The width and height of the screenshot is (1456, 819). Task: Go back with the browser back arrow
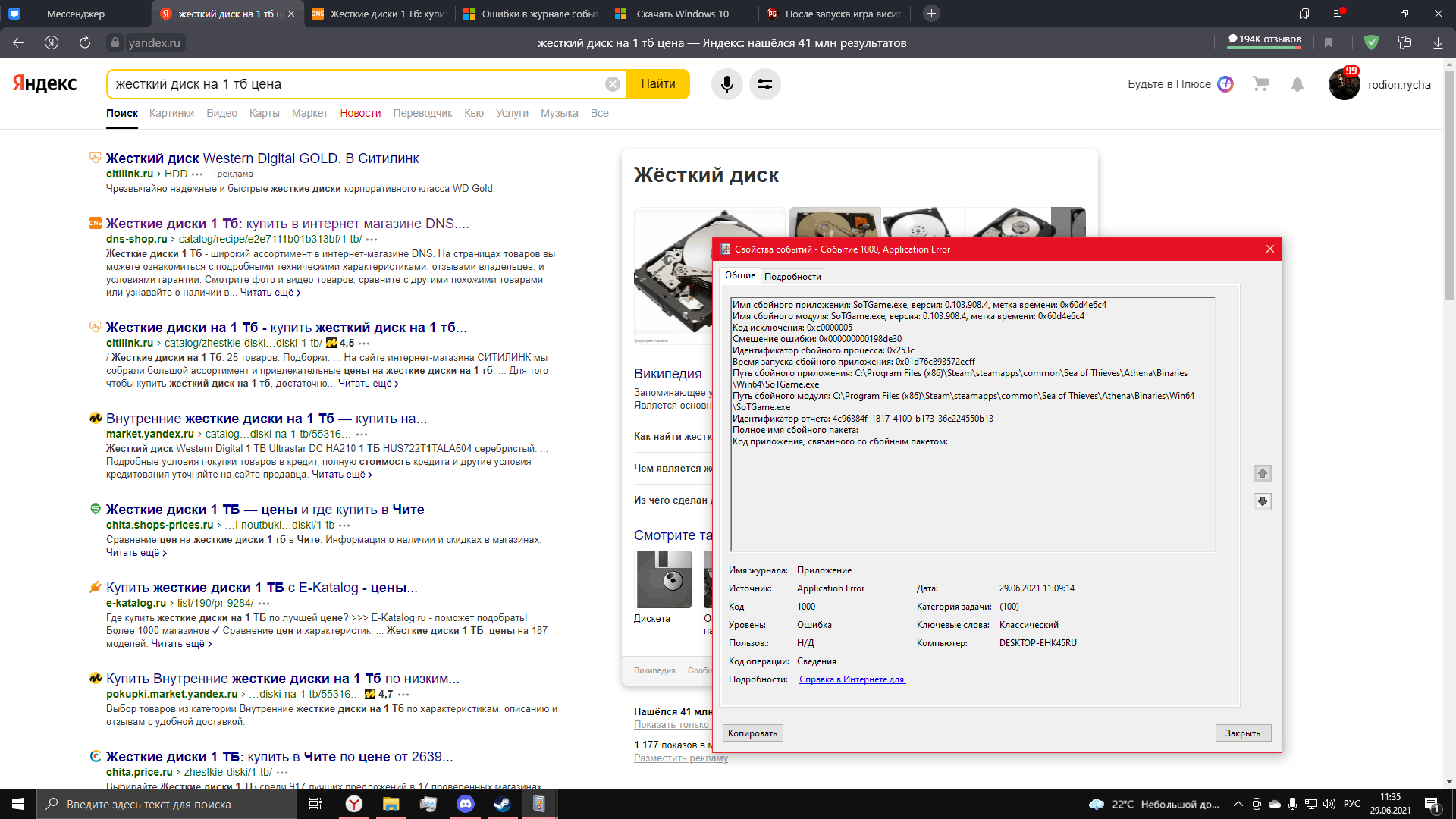pos(18,42)
